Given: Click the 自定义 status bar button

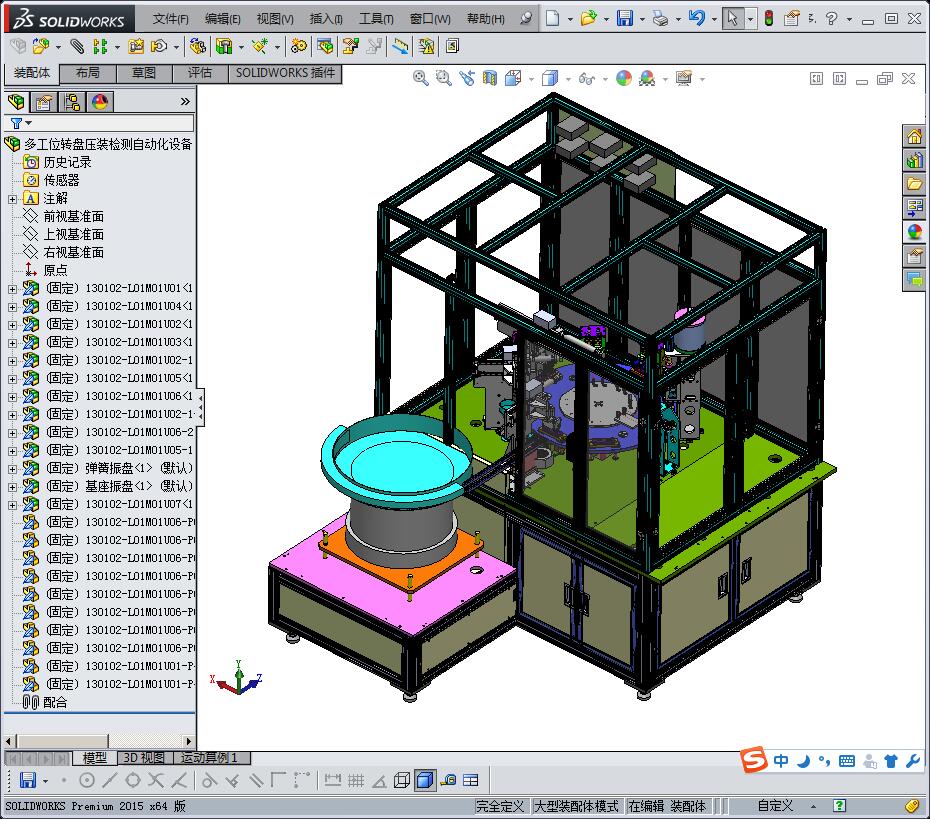Looking at the screenshot, I should click(775, 806).
